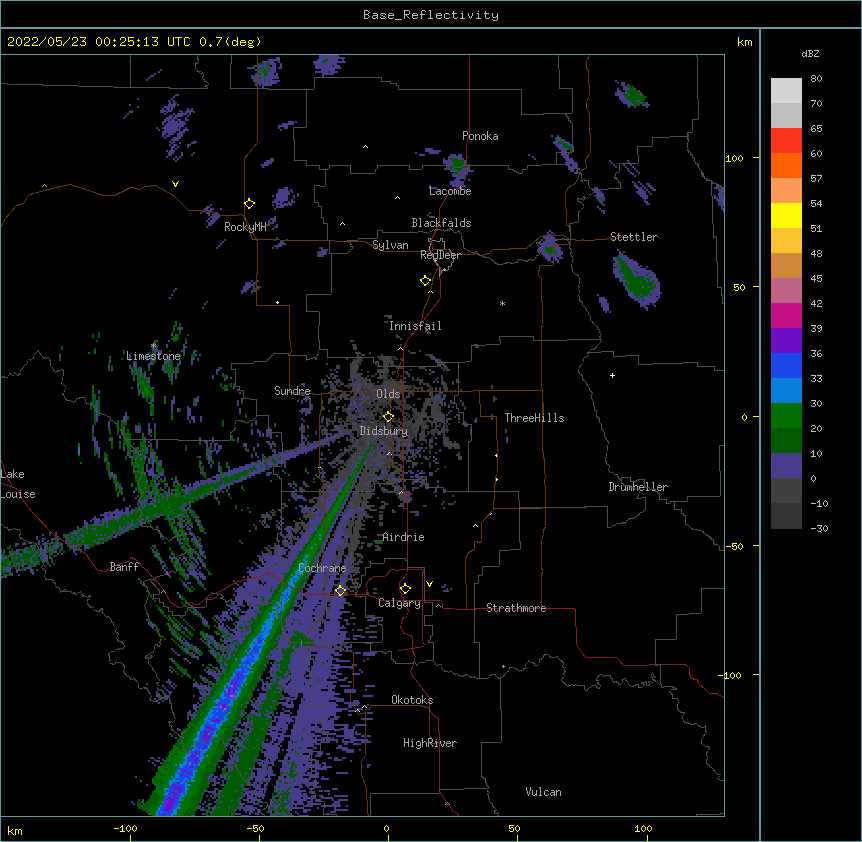Viewport: 862px width, 842px height.
Task: Click the Limestone label
Action: pyautogui.click(x=153, y=356)
